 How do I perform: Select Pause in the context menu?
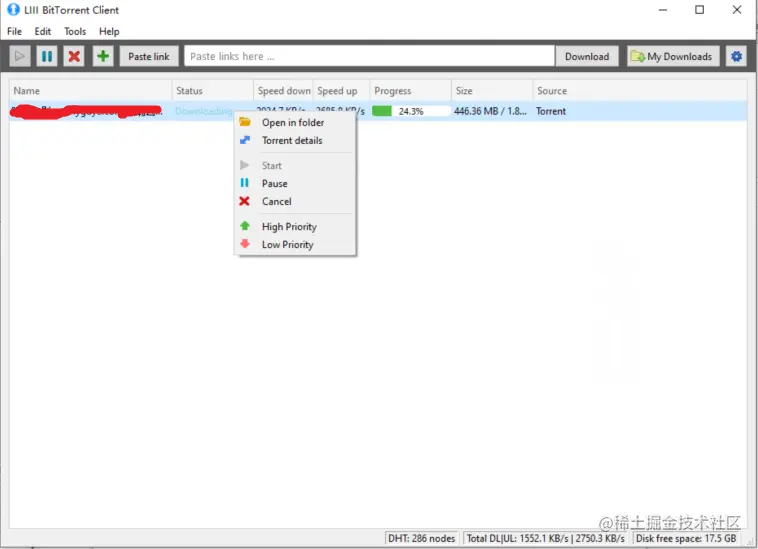[x=295, y=184]
